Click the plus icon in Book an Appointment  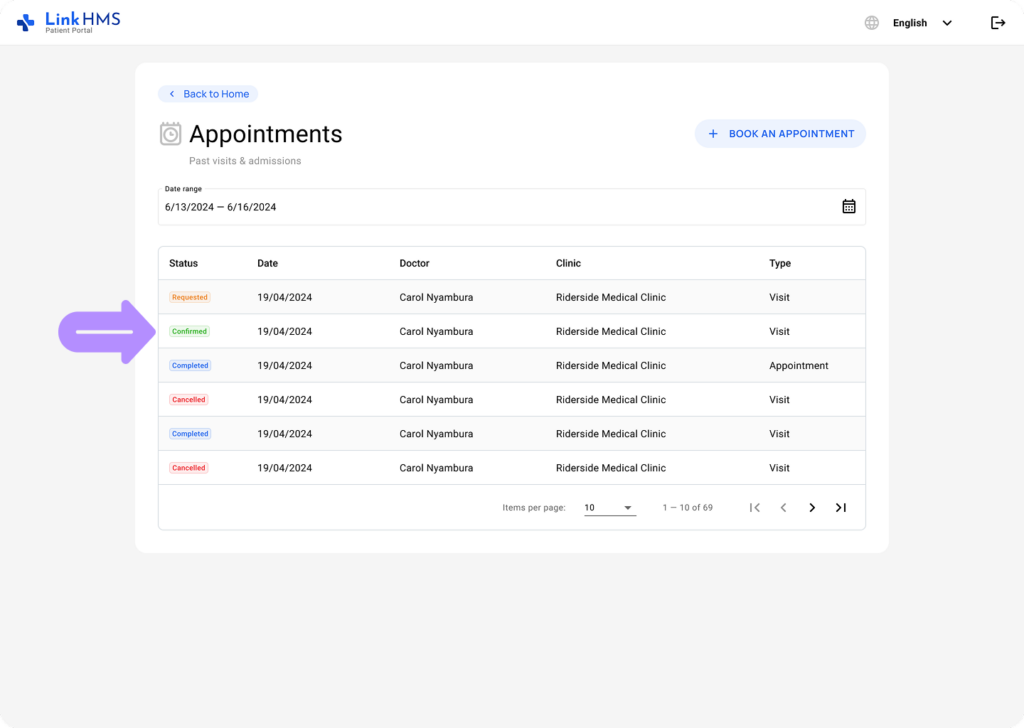click(x=712, y=134)
